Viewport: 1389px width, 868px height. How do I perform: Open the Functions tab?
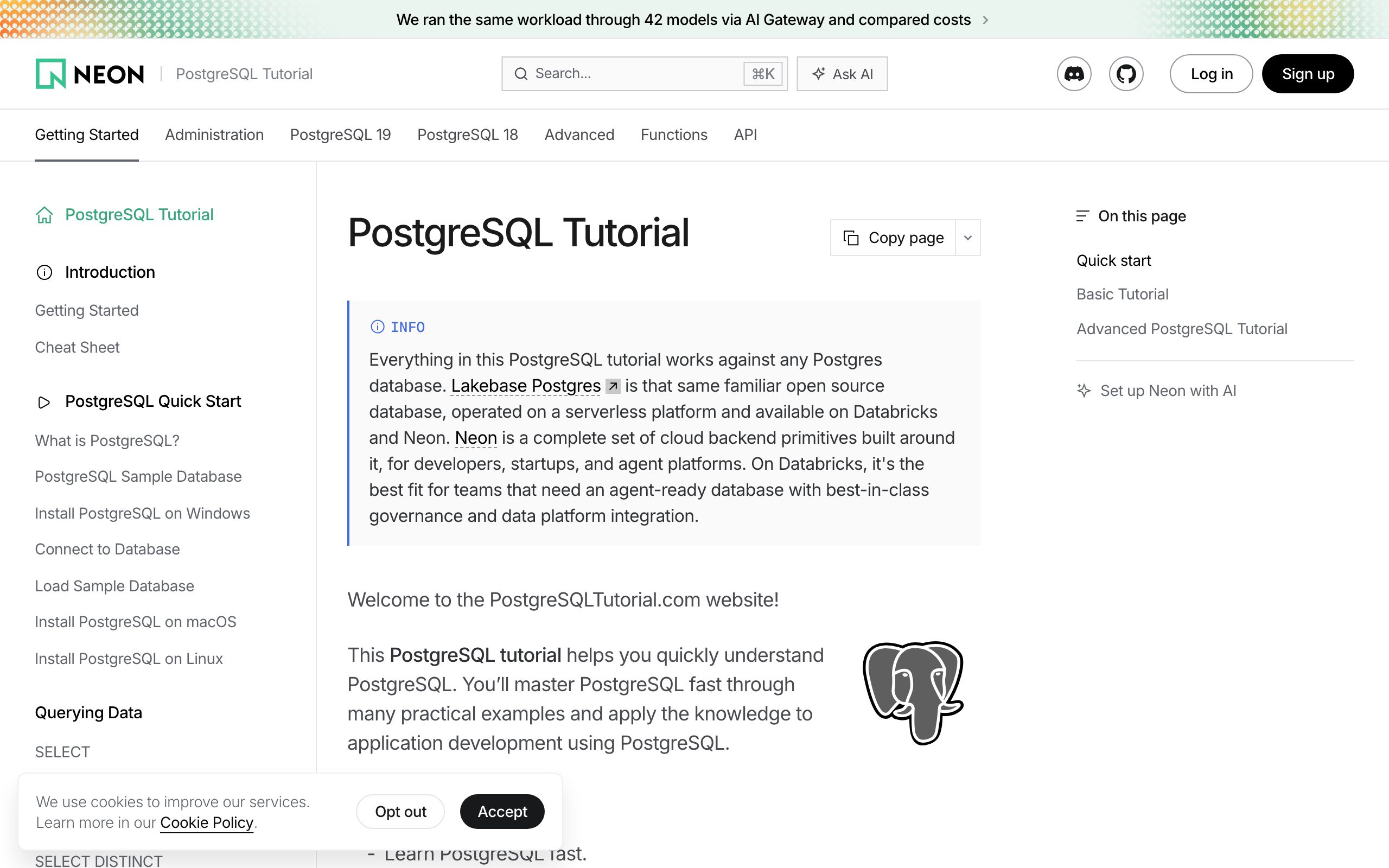(674, 135)
